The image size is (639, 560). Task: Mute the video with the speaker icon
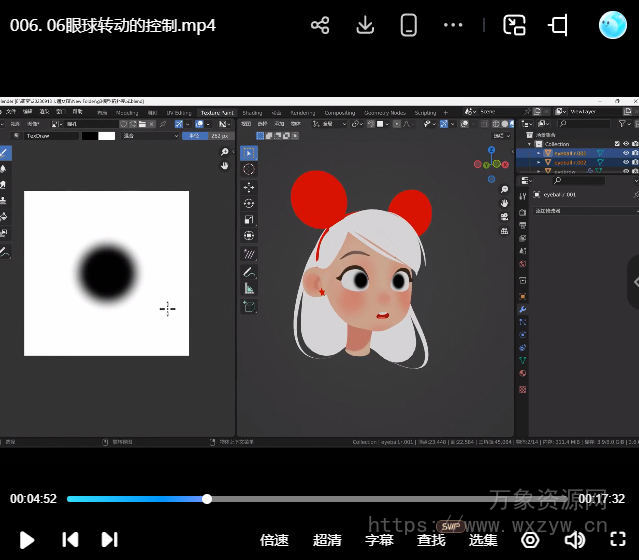coord(574,540)
